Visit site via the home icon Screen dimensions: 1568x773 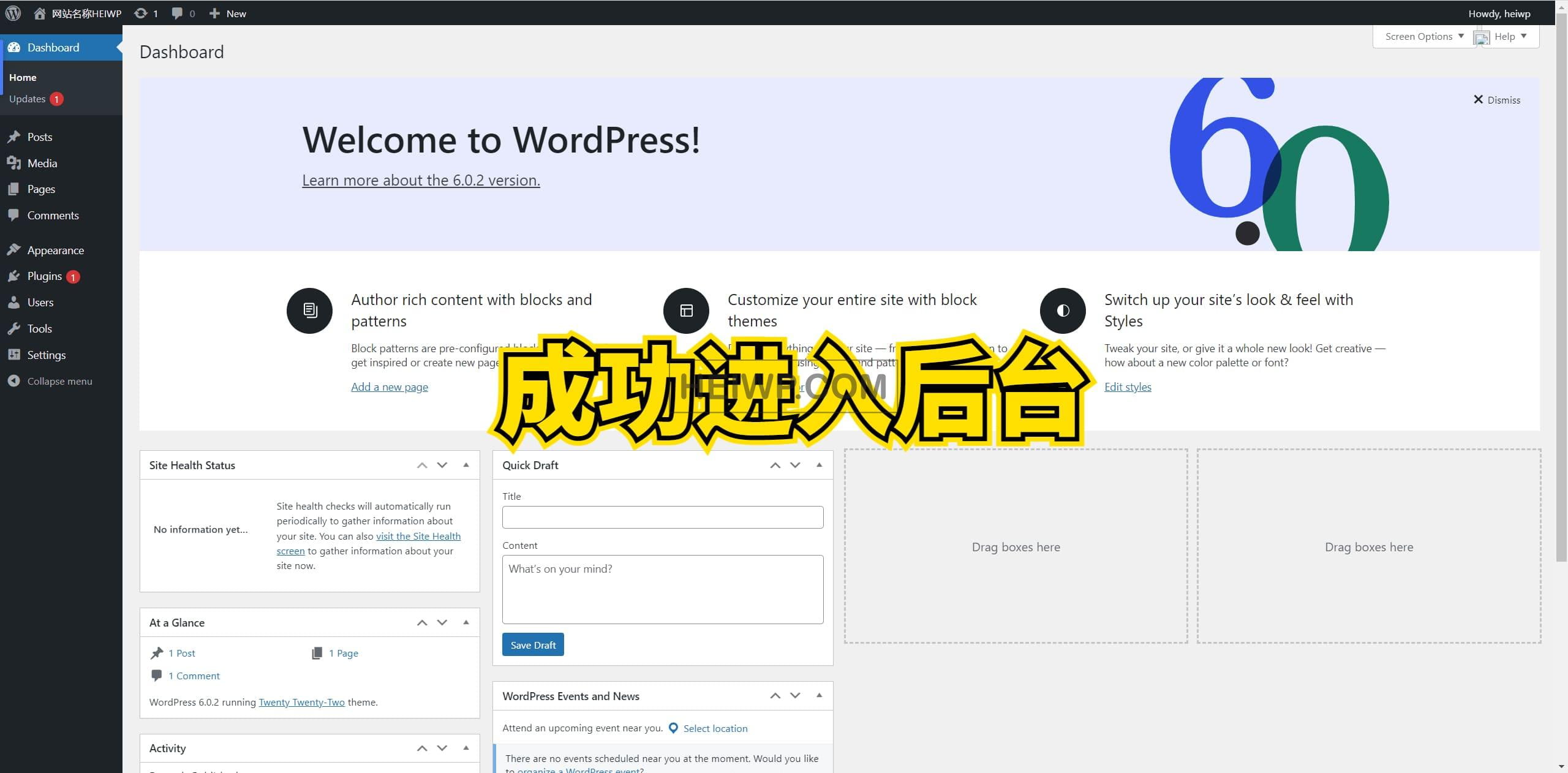click(x=39, y=13)
